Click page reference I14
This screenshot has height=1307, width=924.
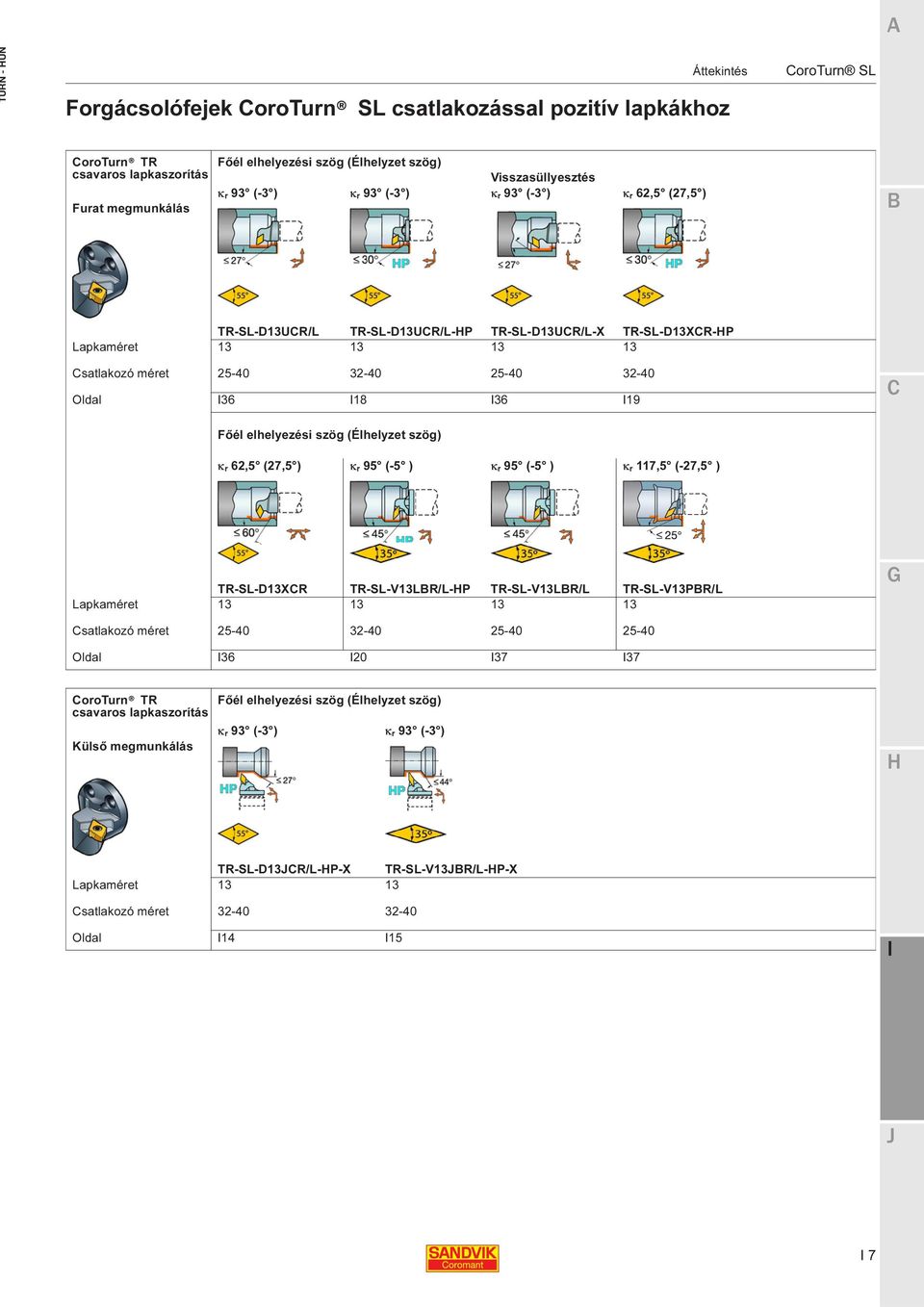pyautogui.click(x=226, y=938)
